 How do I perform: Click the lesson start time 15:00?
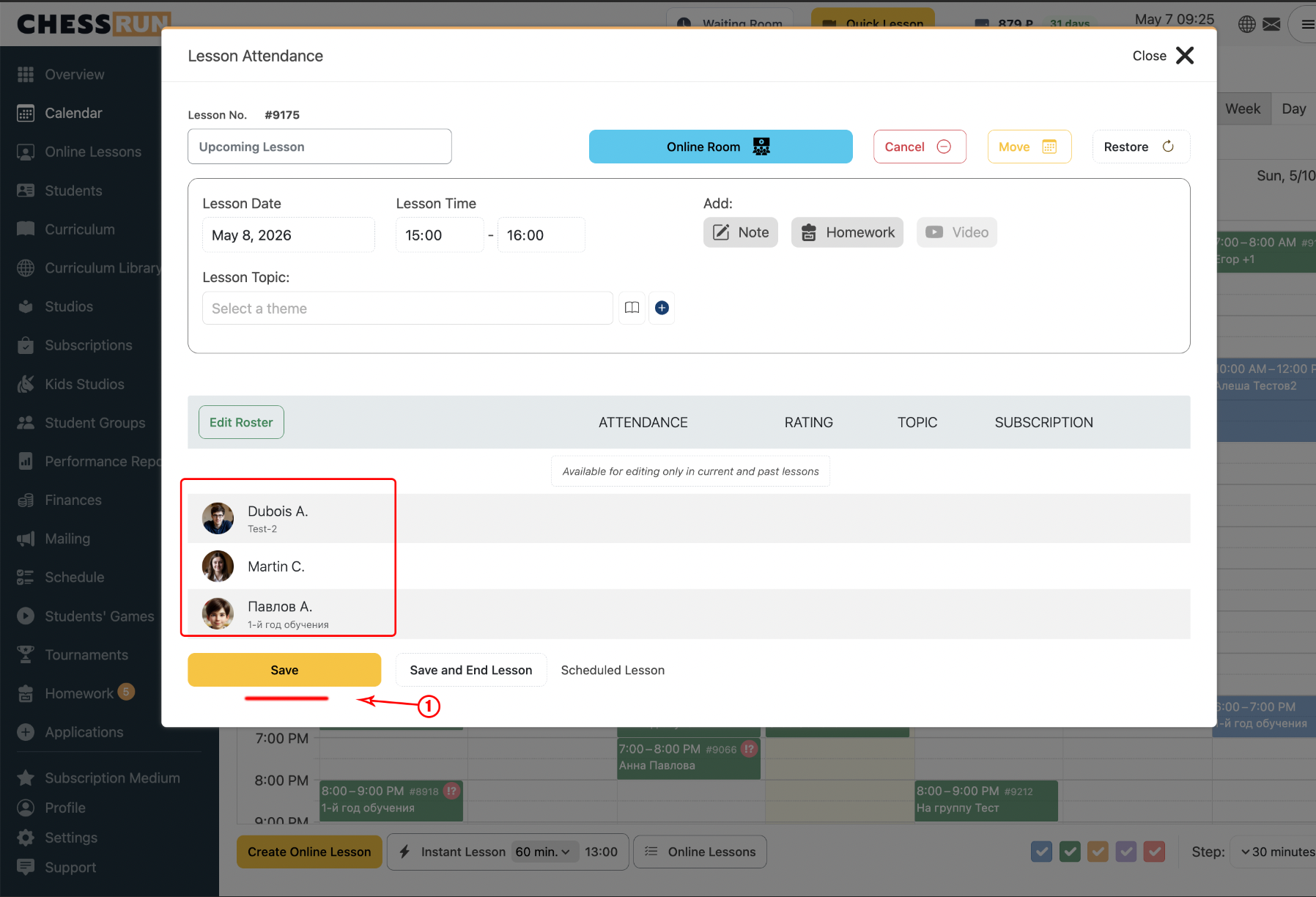[x=440, y=235]
